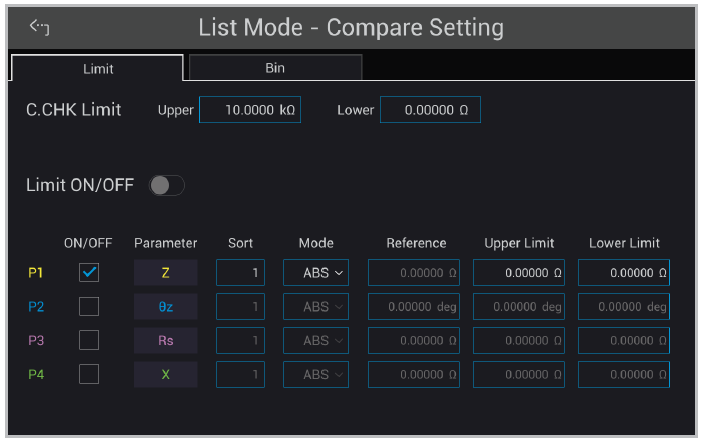Choose the X parameter button for P4
705x446 pixels.
tap(165, 374)
